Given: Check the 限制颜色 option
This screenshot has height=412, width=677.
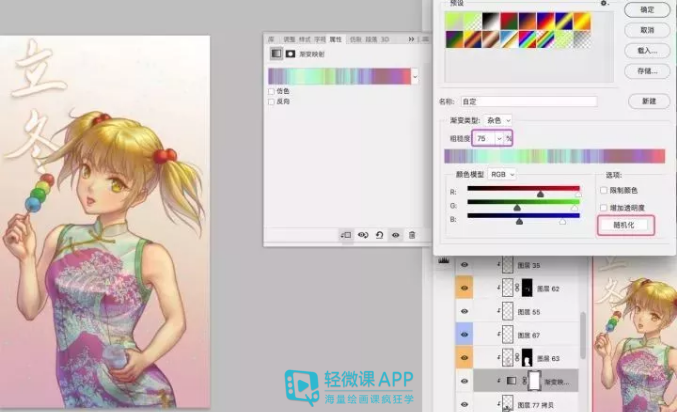Looking at the screenshot, I should coord(604,190).
